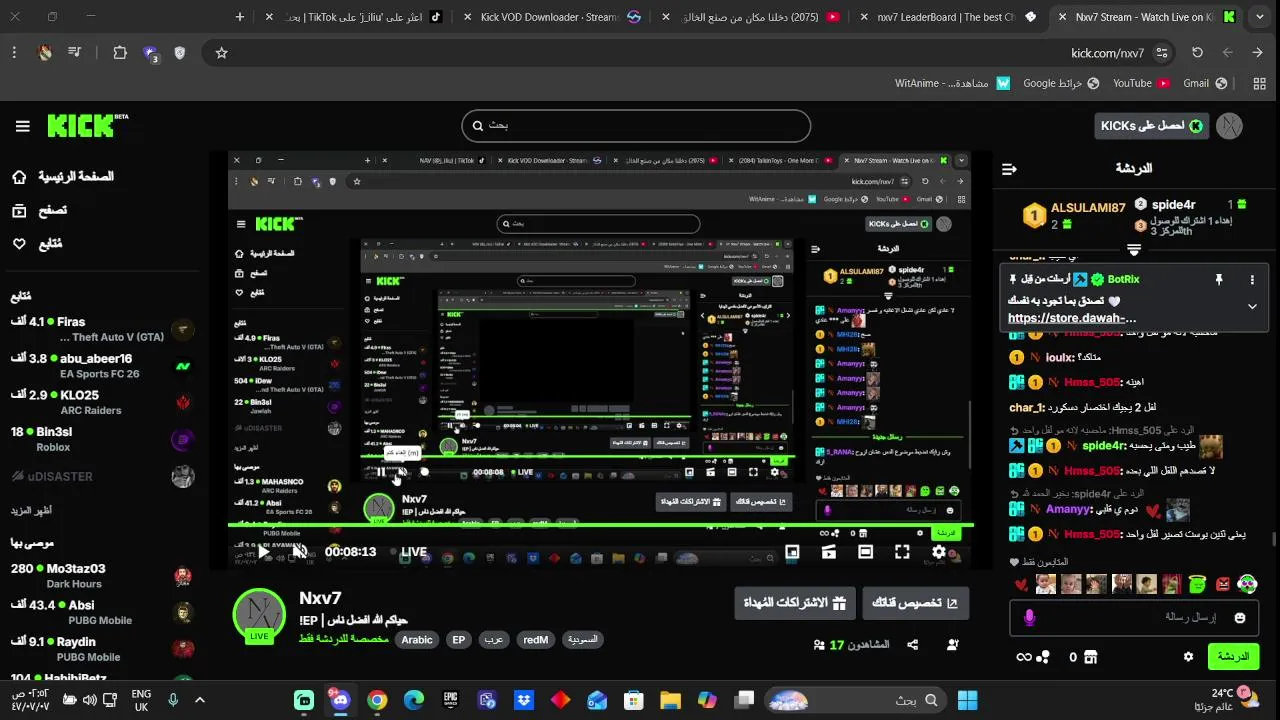Open the user profile avatar menu
The width and height of the screenshot is (1280, 720).
[1229, 126]
